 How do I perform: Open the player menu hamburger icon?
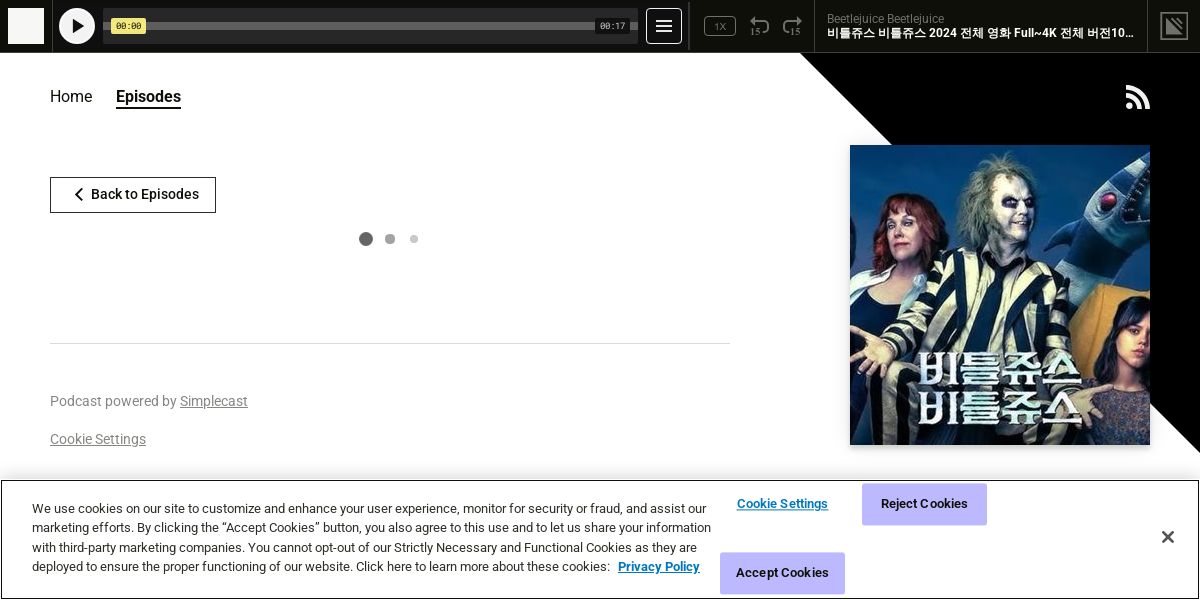pos(664,26)
